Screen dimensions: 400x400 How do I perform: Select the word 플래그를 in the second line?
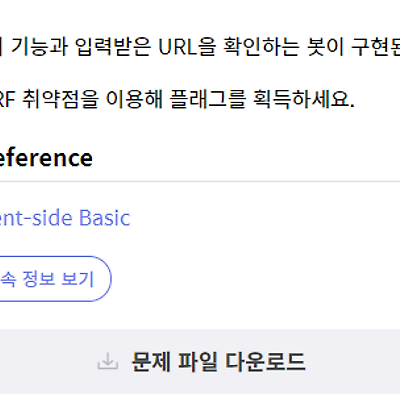[208, 99]
